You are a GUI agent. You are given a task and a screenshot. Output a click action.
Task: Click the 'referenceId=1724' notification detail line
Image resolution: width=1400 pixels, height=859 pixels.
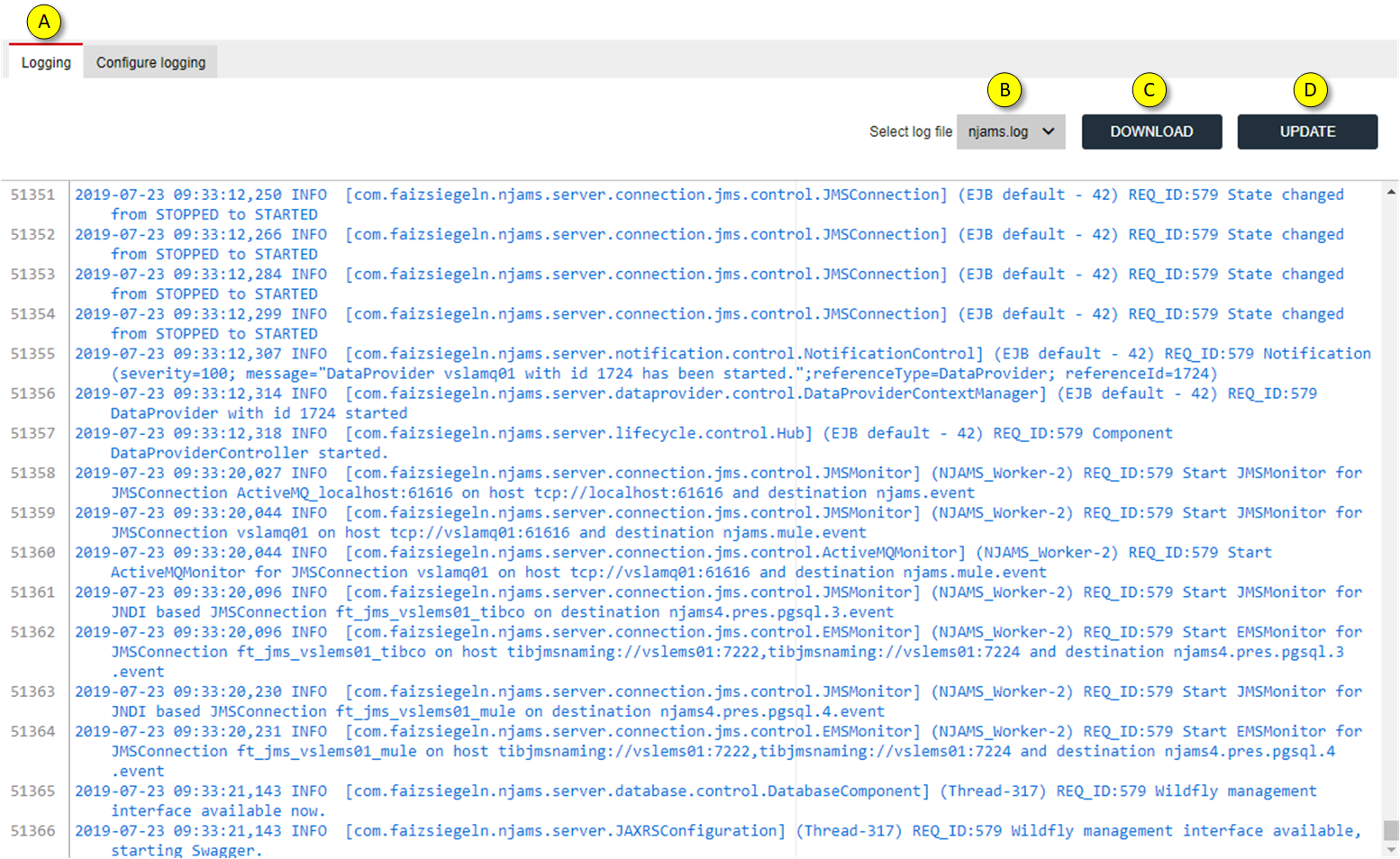(x=664, y=374)
